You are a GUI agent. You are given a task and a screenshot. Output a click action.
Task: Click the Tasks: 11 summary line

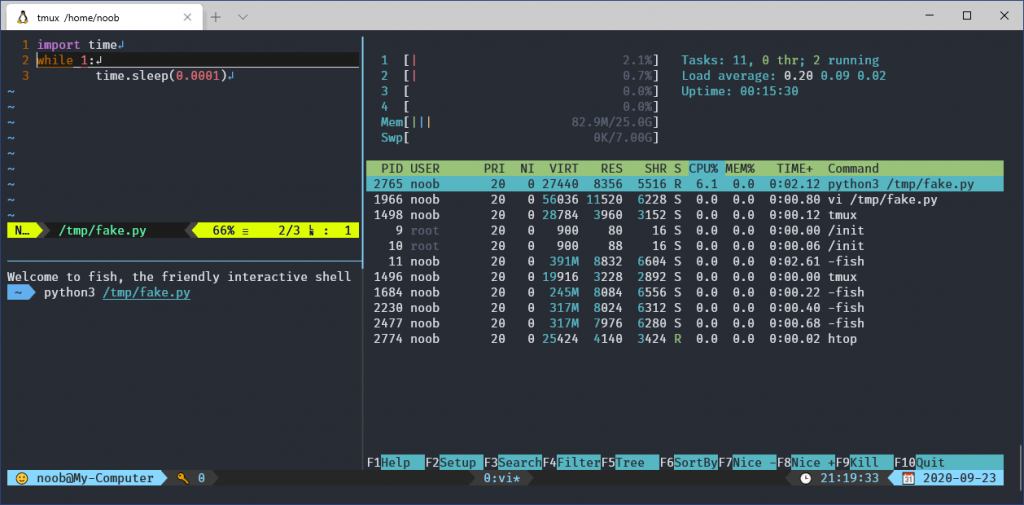coord(780,61)
